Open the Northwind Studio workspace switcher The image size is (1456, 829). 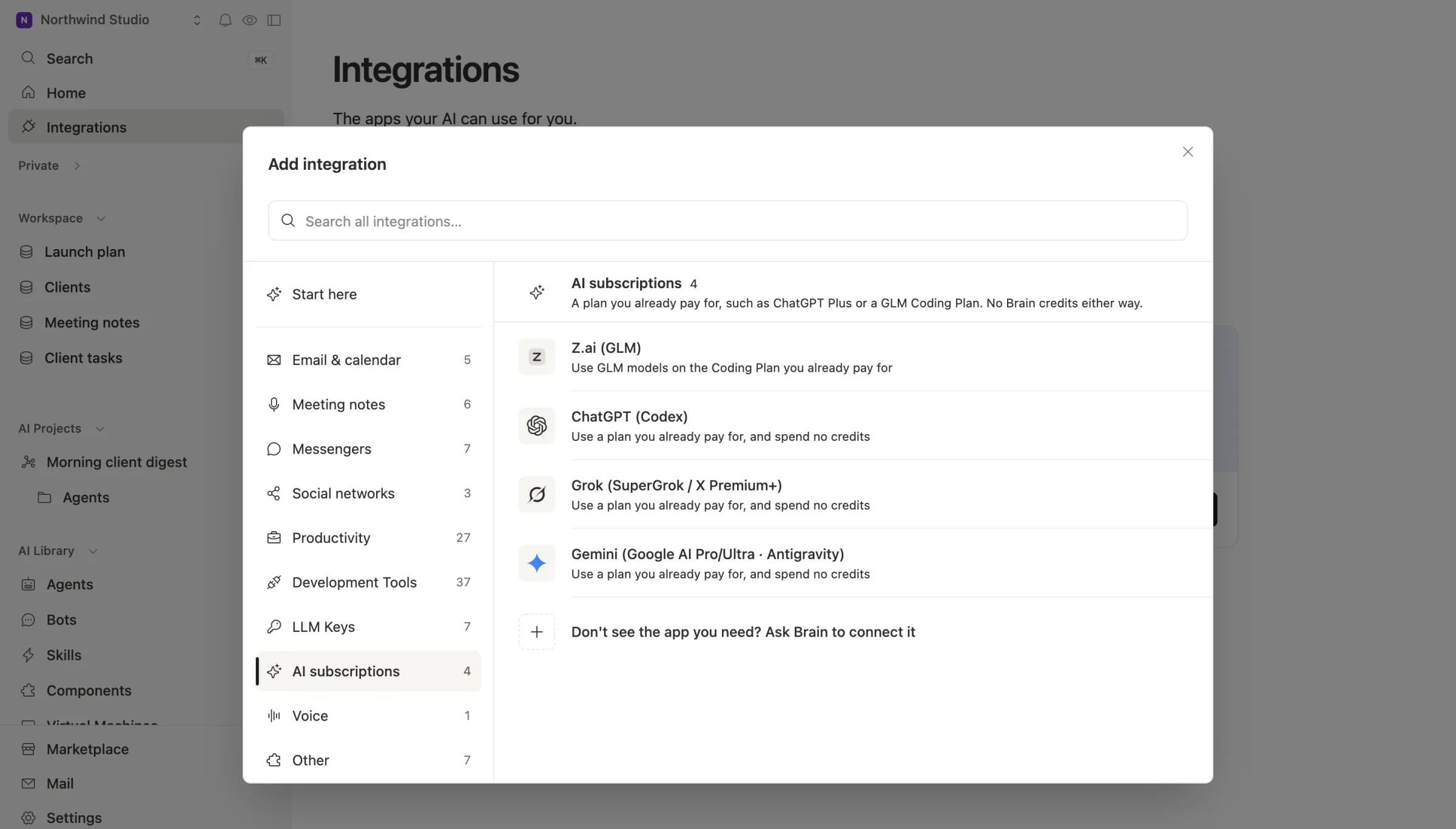(109, 20)
